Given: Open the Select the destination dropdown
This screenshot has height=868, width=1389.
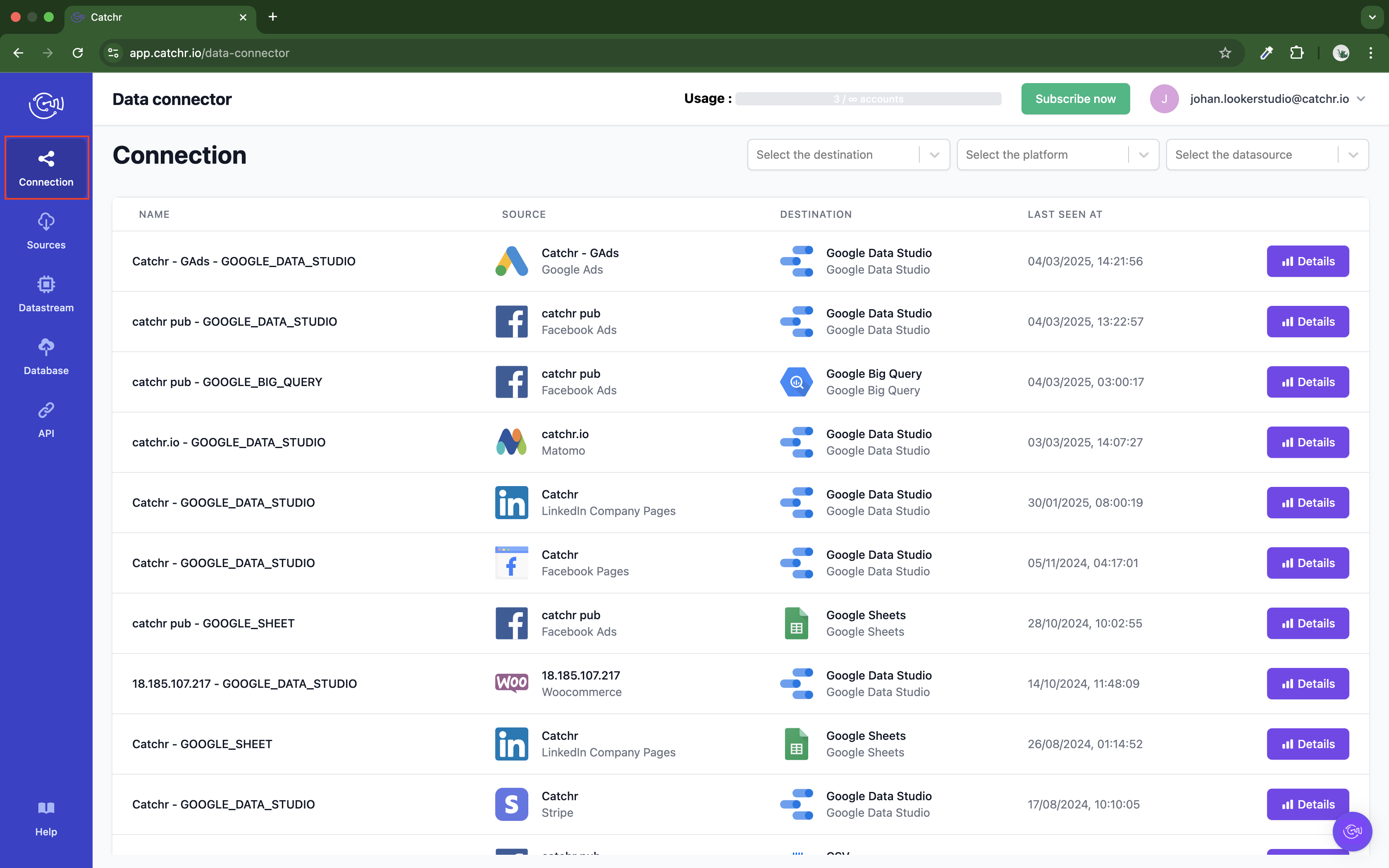Looking at the screenshot, I should click(848, 155).
